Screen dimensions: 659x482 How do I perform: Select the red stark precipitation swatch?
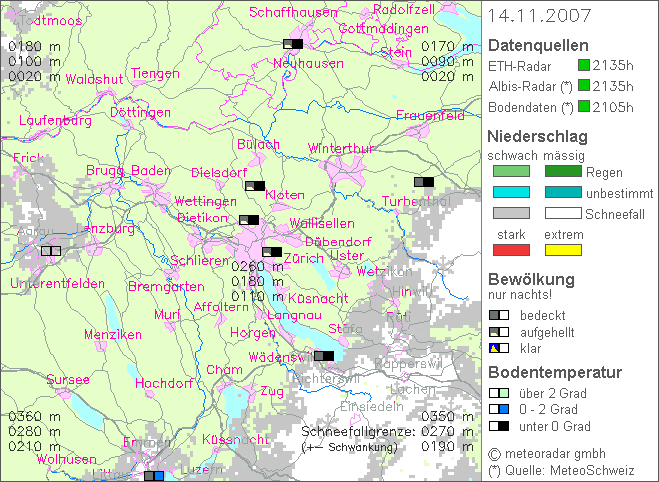point(511,250)
